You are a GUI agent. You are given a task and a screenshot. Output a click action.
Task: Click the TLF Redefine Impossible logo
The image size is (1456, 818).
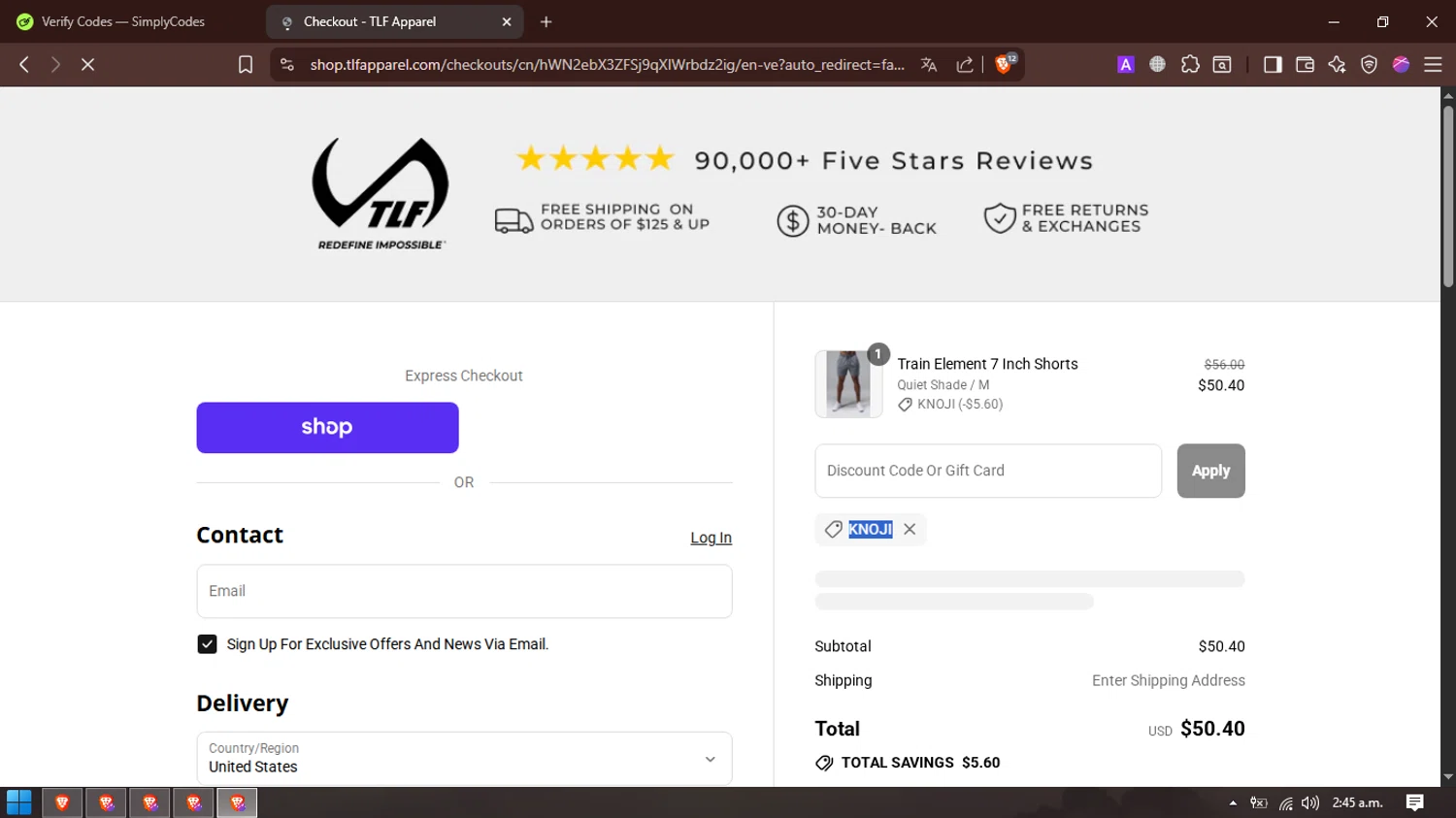(381, 193)
